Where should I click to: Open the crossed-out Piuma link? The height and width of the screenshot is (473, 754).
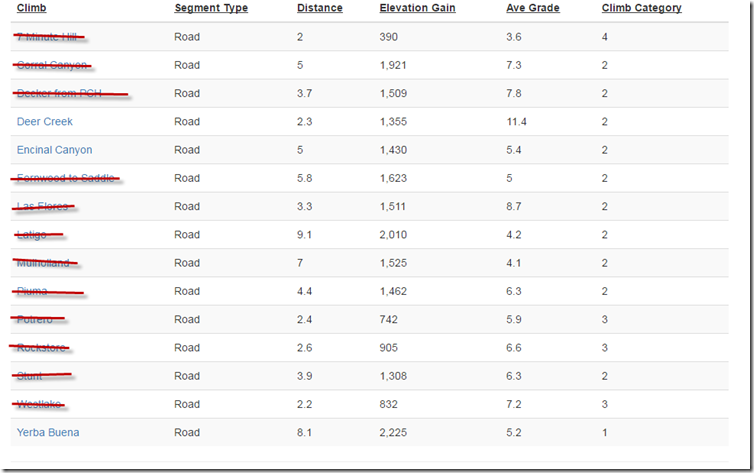coord(32,291)
